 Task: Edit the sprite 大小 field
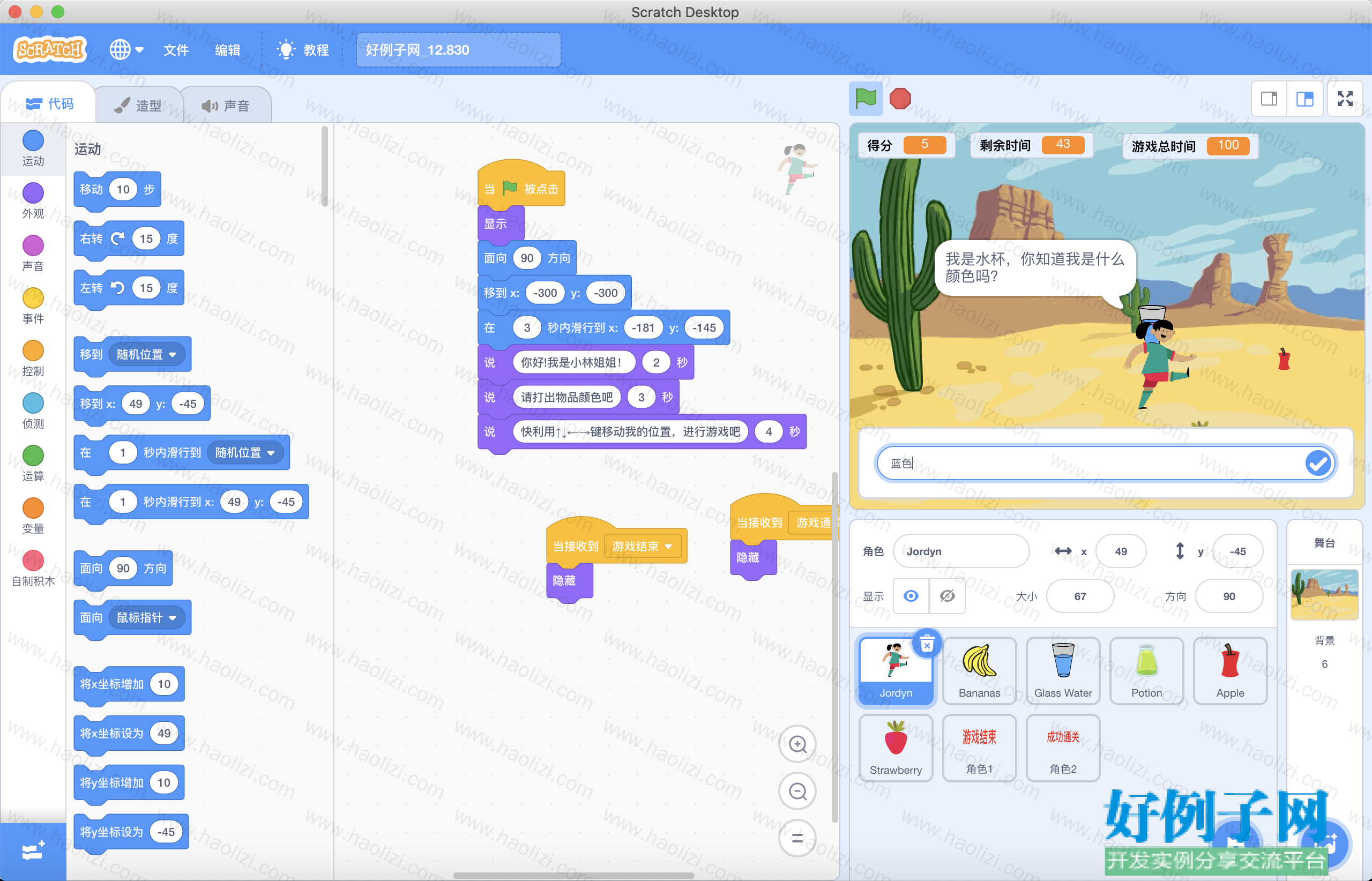[1080, 596]
